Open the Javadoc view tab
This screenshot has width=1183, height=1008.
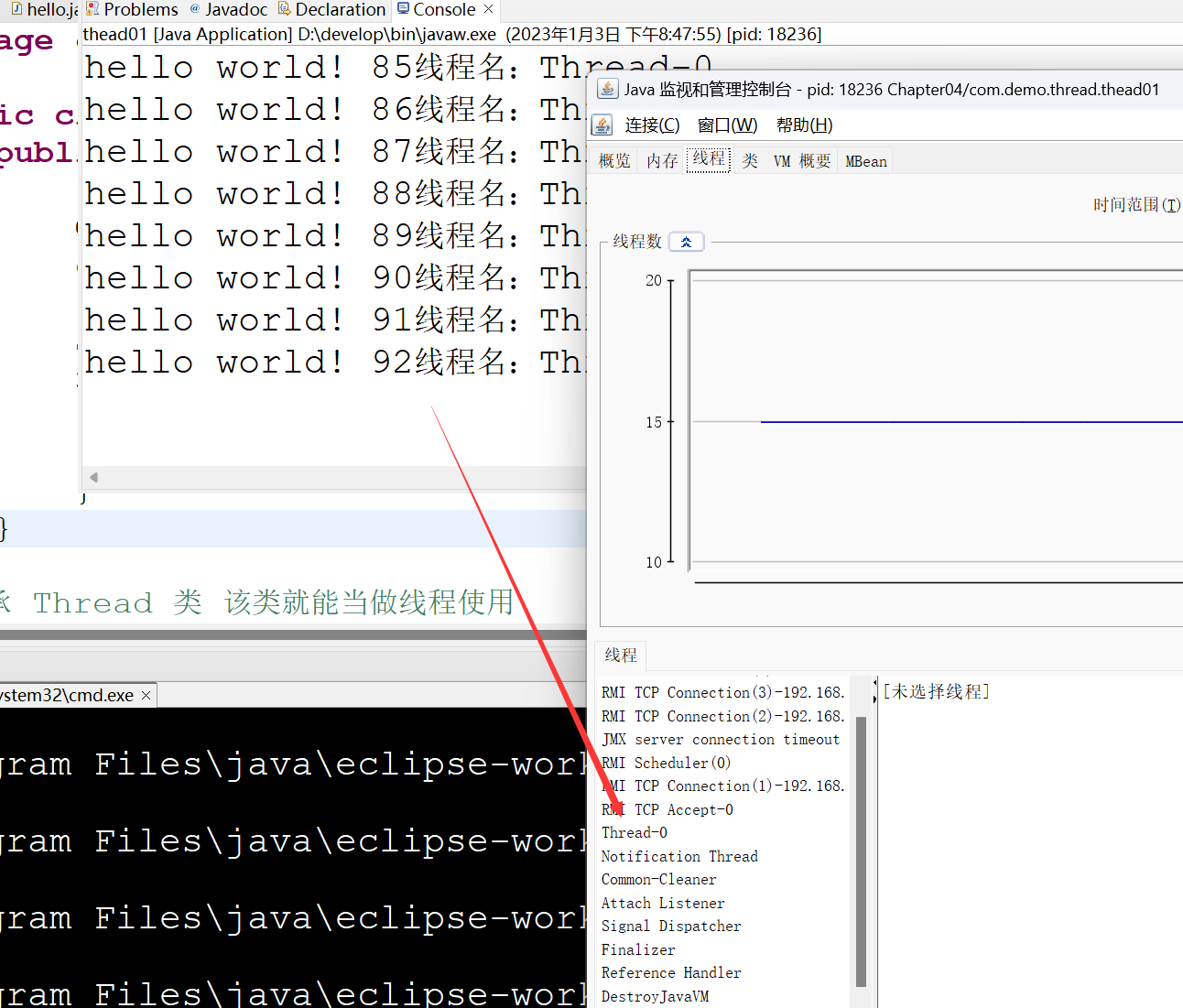click(x=229, y=10)
